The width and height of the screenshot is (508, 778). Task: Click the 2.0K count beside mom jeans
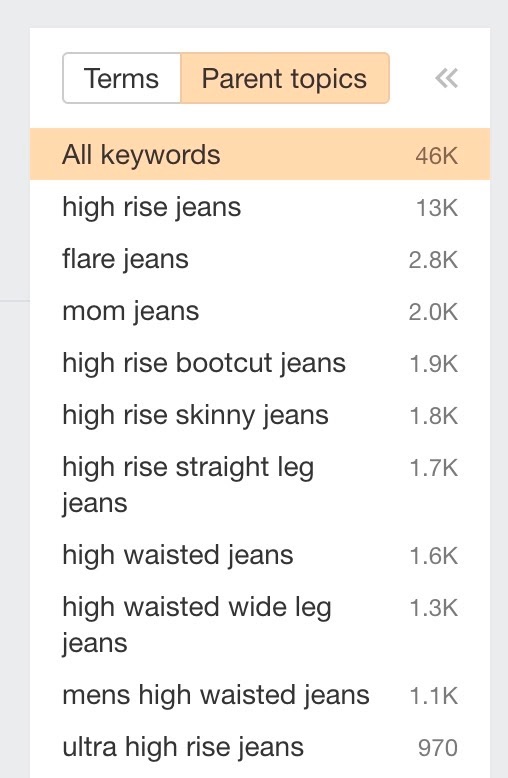coord(433,312)
